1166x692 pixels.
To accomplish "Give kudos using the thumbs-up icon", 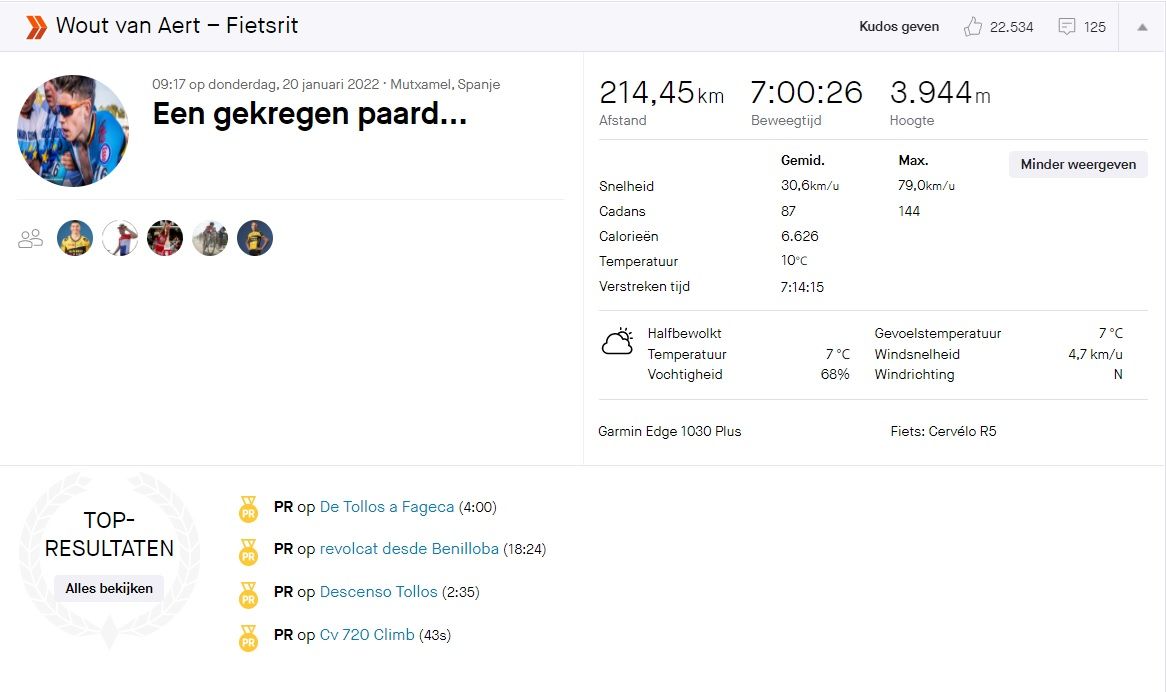I will pyautogui.click(x=972, y=26).
